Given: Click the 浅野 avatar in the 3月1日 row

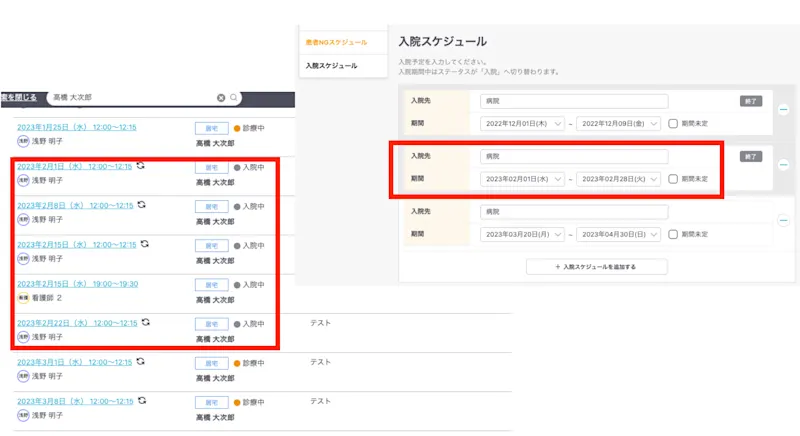Looking at the screenshot, I should pos(23,376).
